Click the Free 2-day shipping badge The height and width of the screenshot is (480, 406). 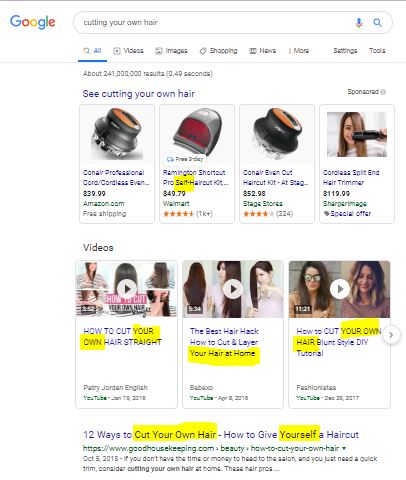click(x=185, y=159)
